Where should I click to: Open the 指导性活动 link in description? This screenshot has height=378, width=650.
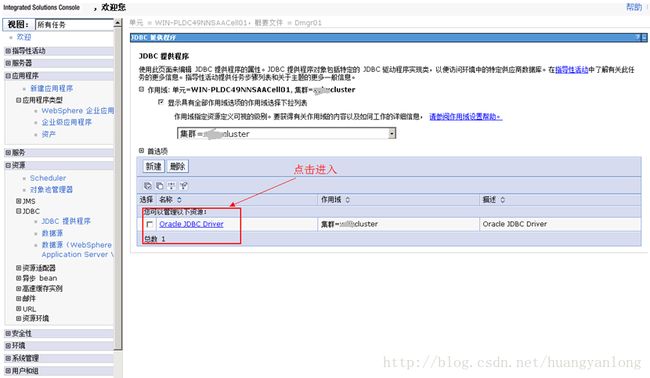572,70
